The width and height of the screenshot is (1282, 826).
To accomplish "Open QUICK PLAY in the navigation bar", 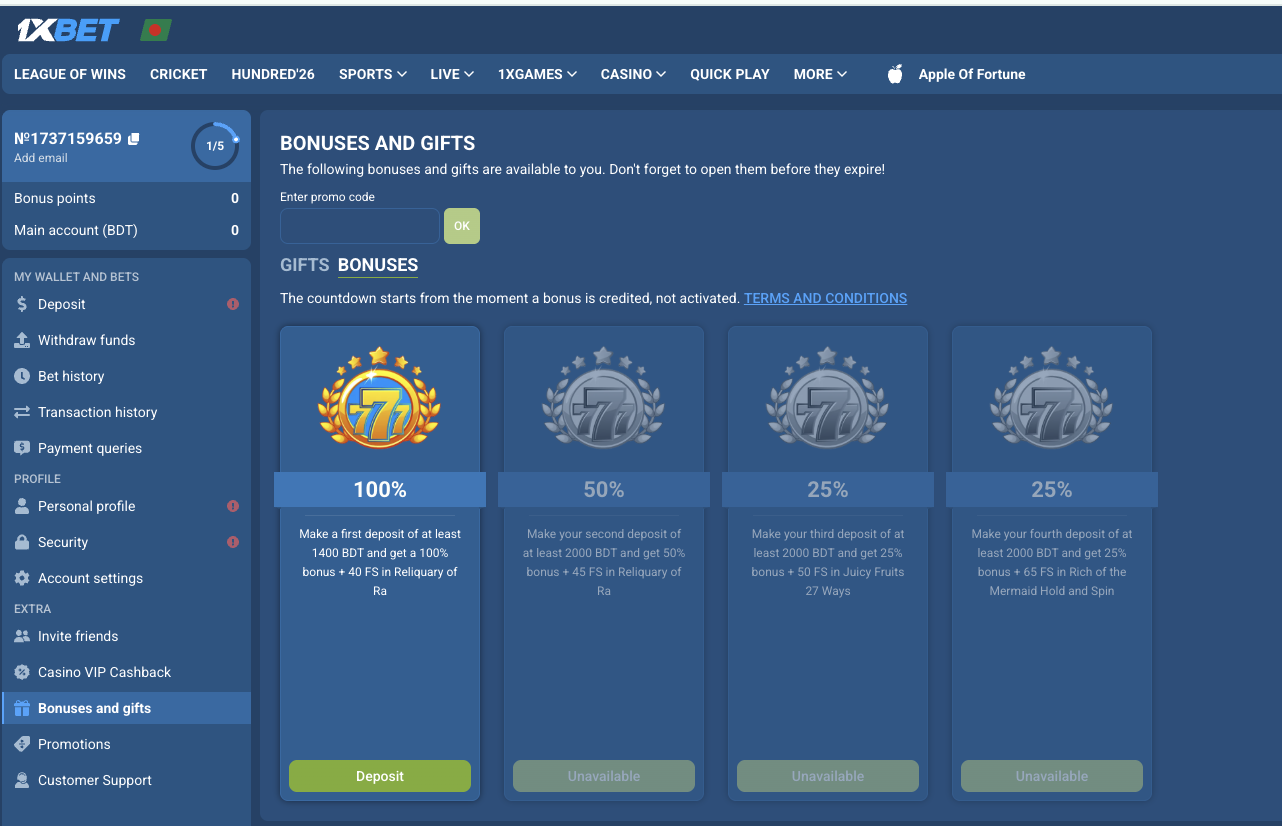I will click(730, 74).
